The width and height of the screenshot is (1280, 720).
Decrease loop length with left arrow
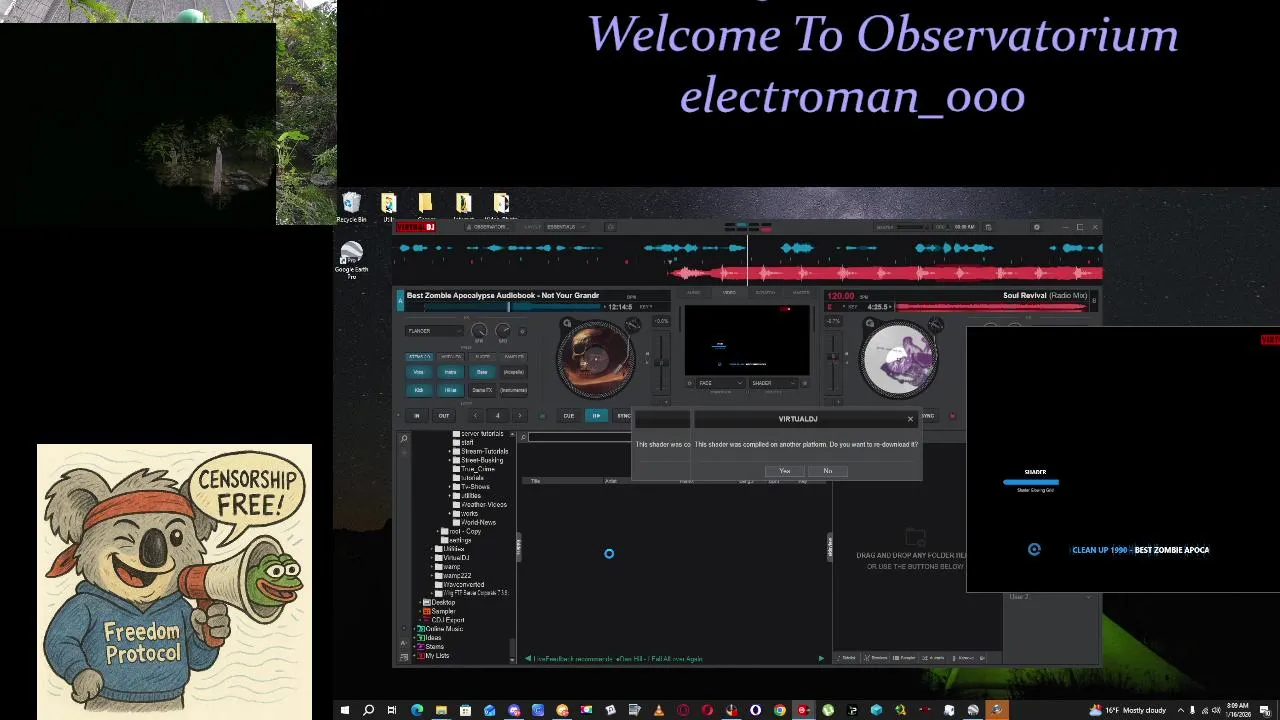[x=475, y=416]
